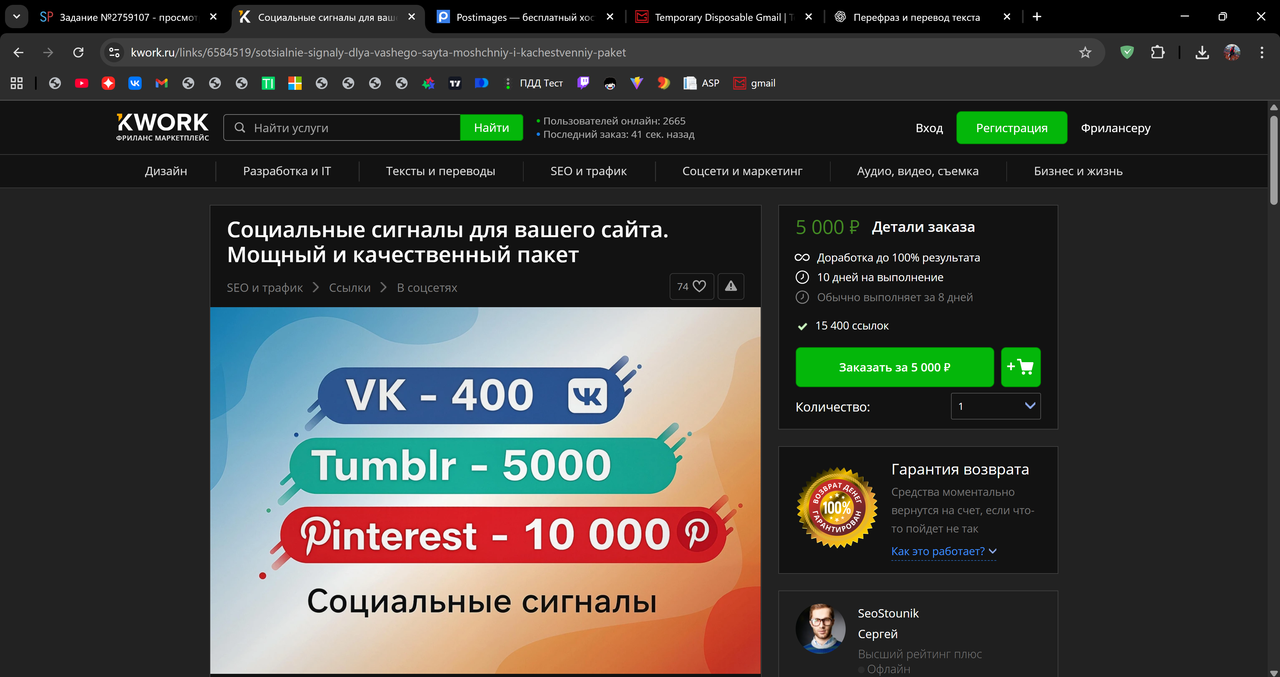The height and width of the screenshot is (677, 1280).
Task: Switch to the Temporary Disposable Gmail tab
Action: (x=725, y=17)
